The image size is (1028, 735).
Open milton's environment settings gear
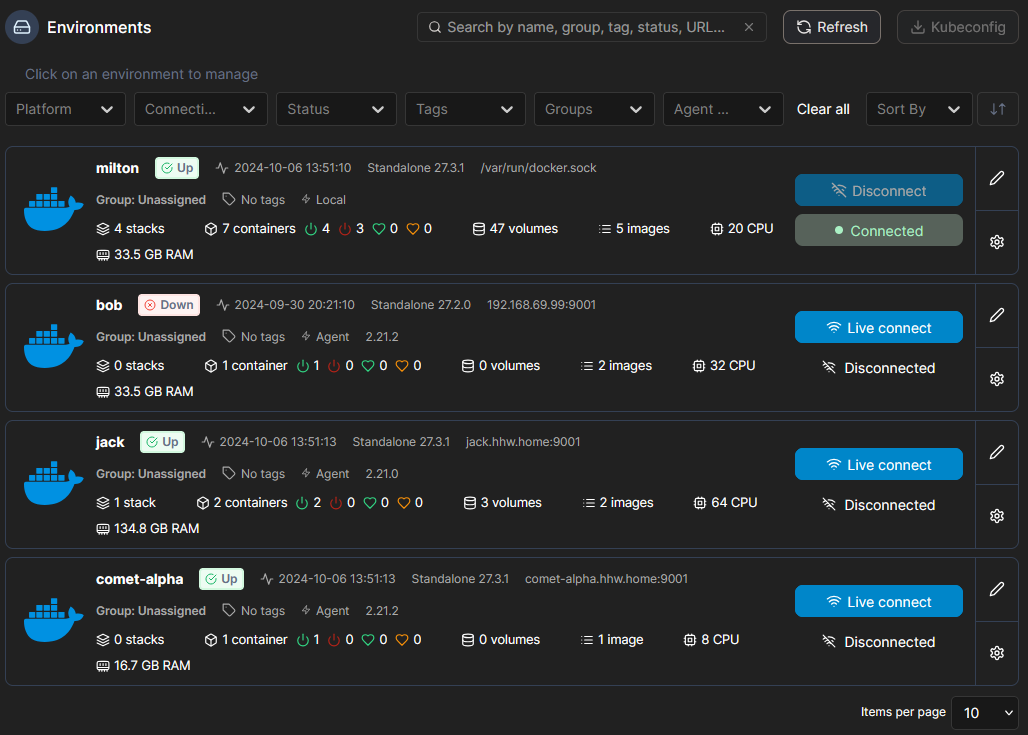tap(996, 241)
